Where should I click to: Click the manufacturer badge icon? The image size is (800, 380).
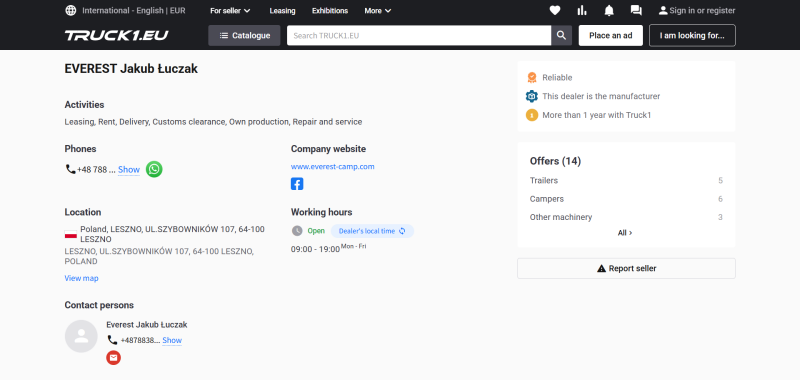532,96
